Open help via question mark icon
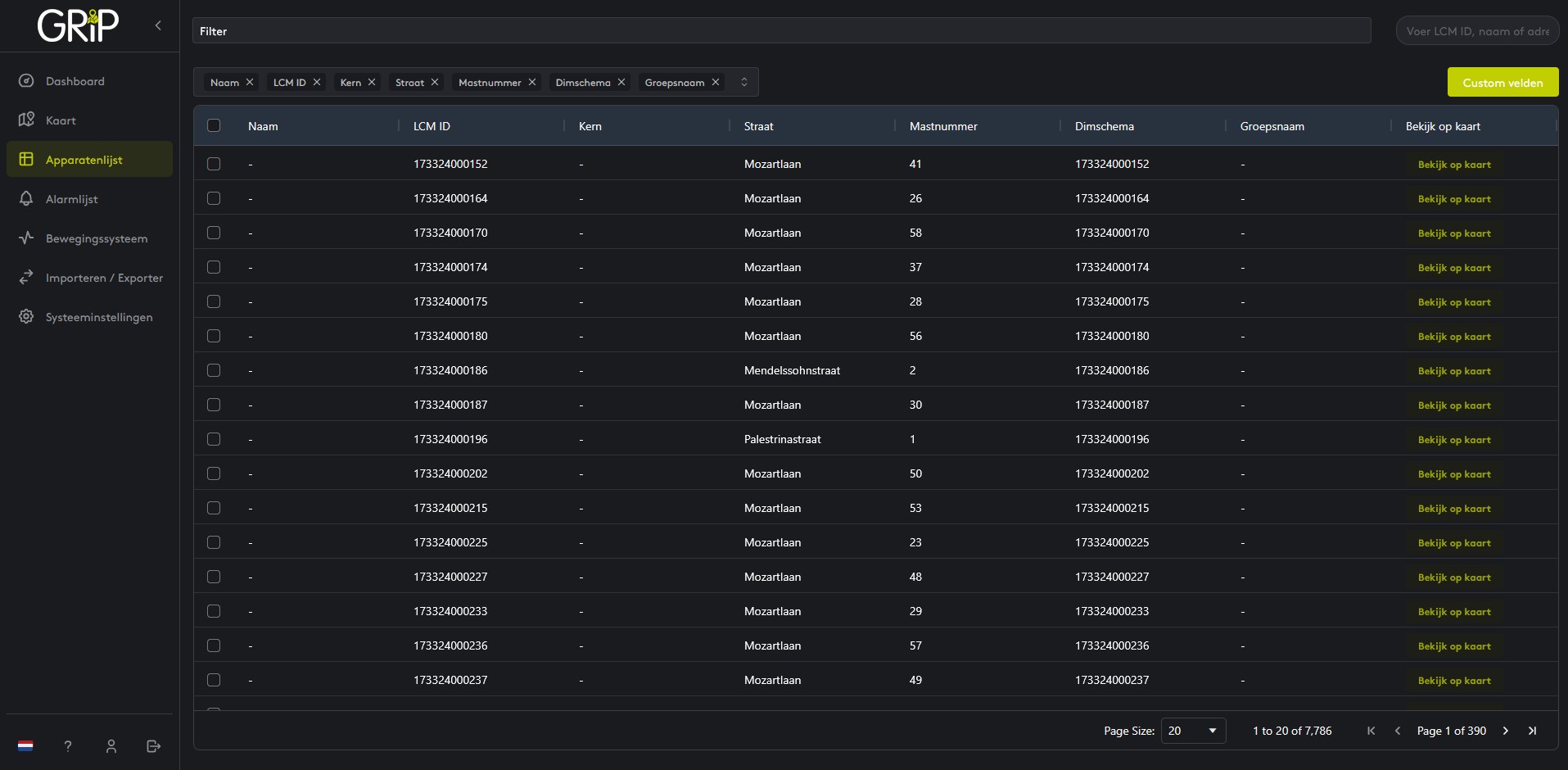This screenshot has width=1568, height=770. tap(68, 746)
